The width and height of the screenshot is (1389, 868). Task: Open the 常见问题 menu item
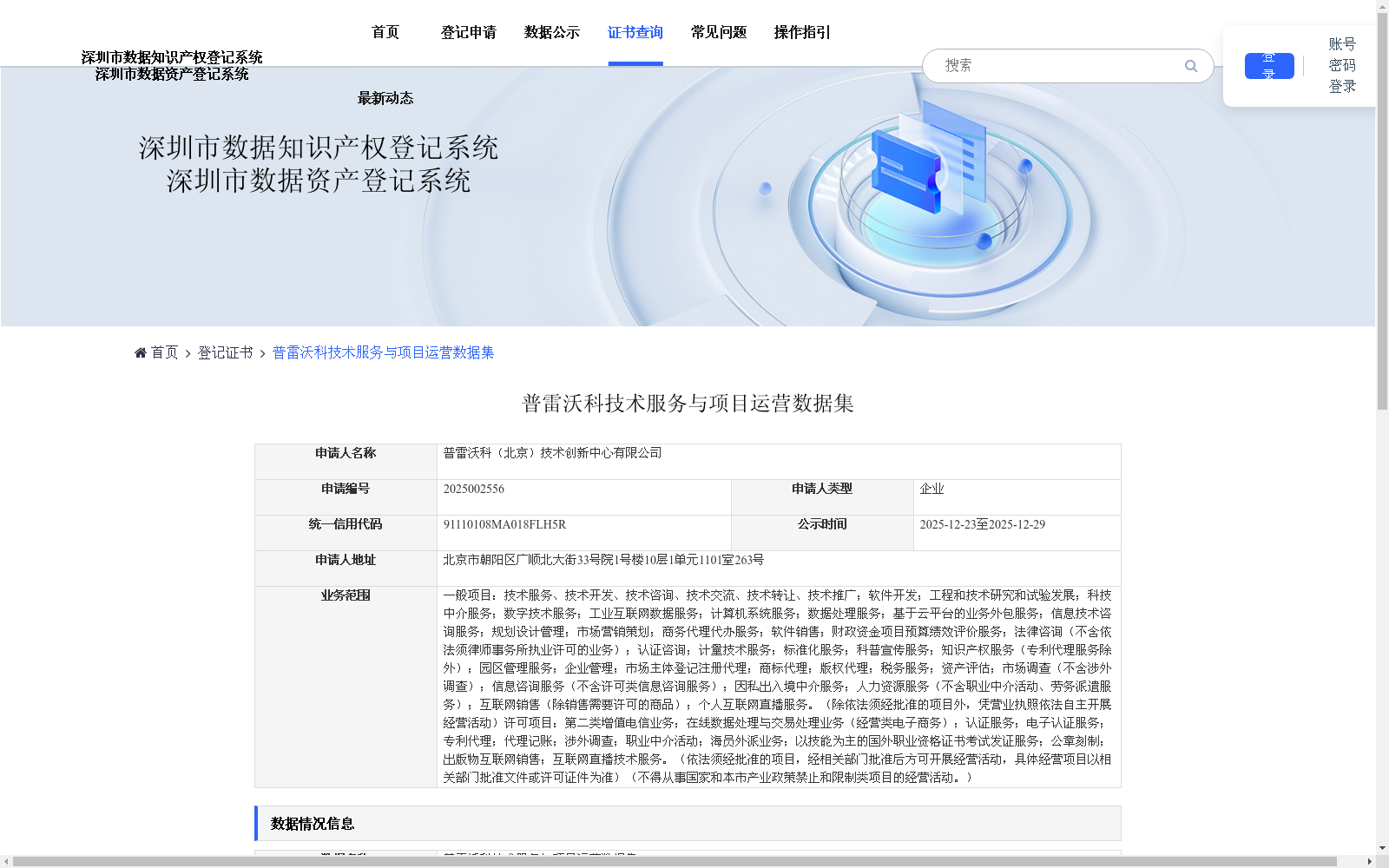pyautogui.click(x=719, y=32)
